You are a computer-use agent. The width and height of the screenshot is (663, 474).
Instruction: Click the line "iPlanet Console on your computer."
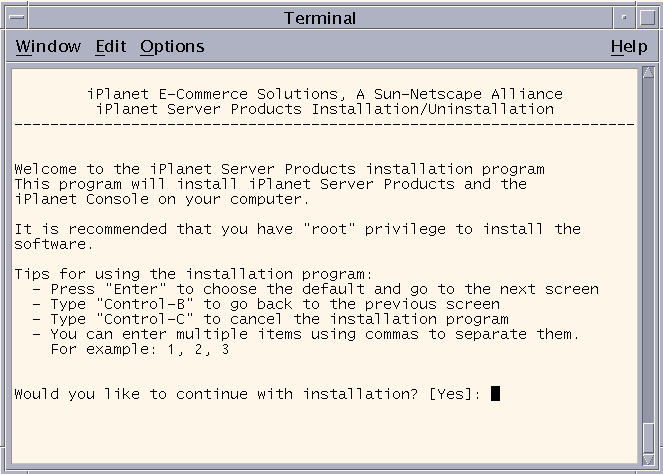coord(162,199)
